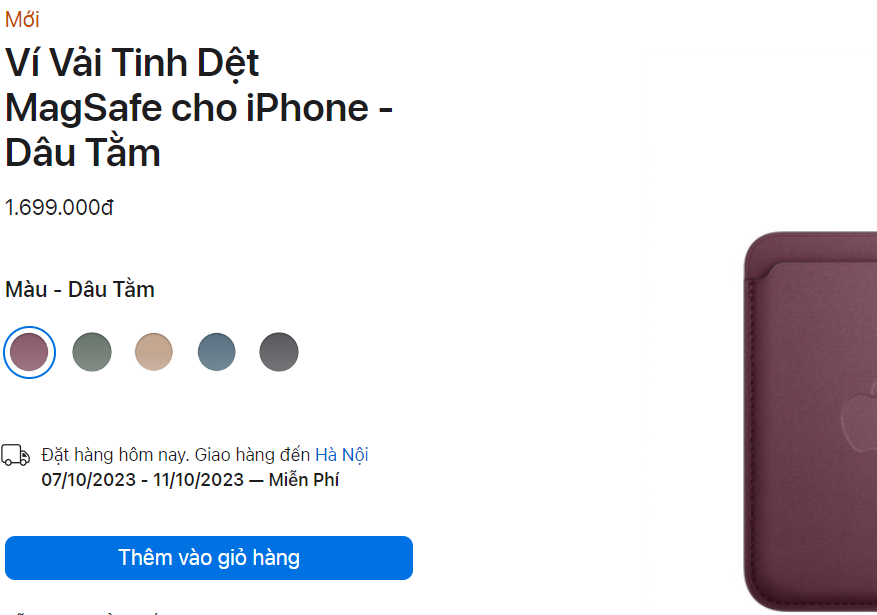
Task: Click the MagSafe product name text
Action: [x=130, y=107]
